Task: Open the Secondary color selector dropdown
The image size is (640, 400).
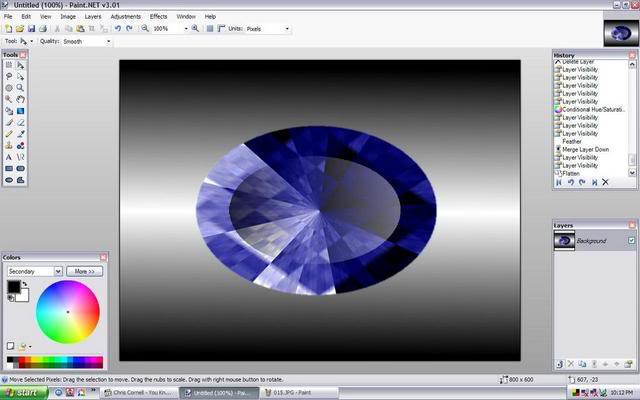Action: click(58, 271)
